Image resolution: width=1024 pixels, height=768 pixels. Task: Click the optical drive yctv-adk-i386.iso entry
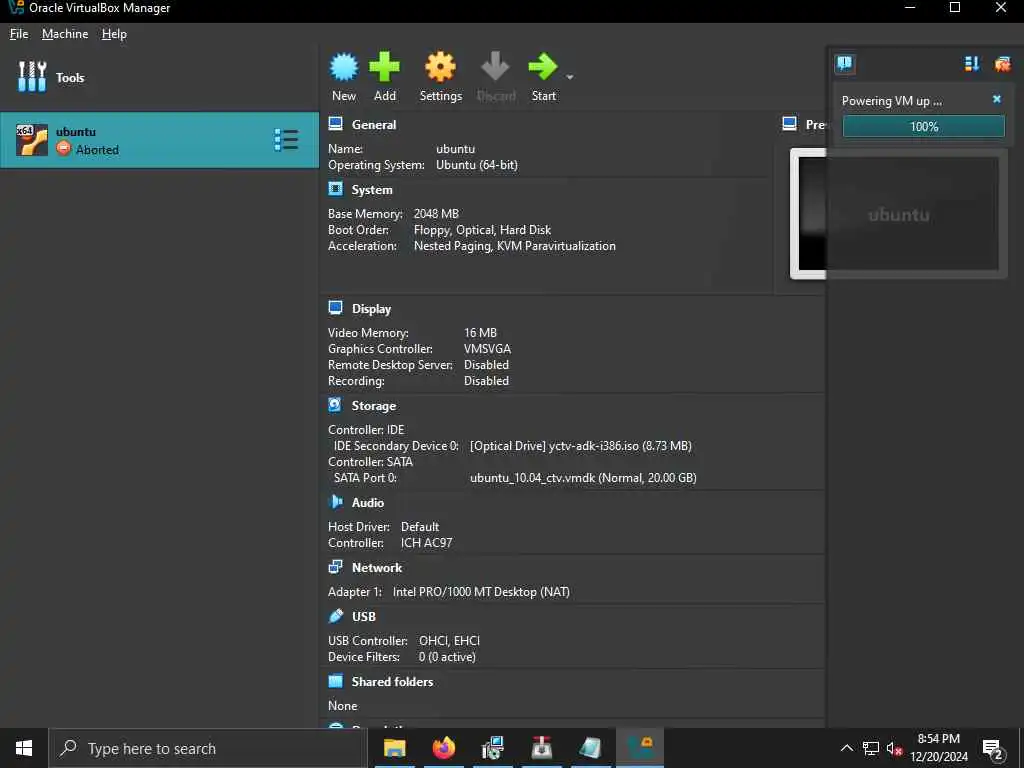click(581, 445)
